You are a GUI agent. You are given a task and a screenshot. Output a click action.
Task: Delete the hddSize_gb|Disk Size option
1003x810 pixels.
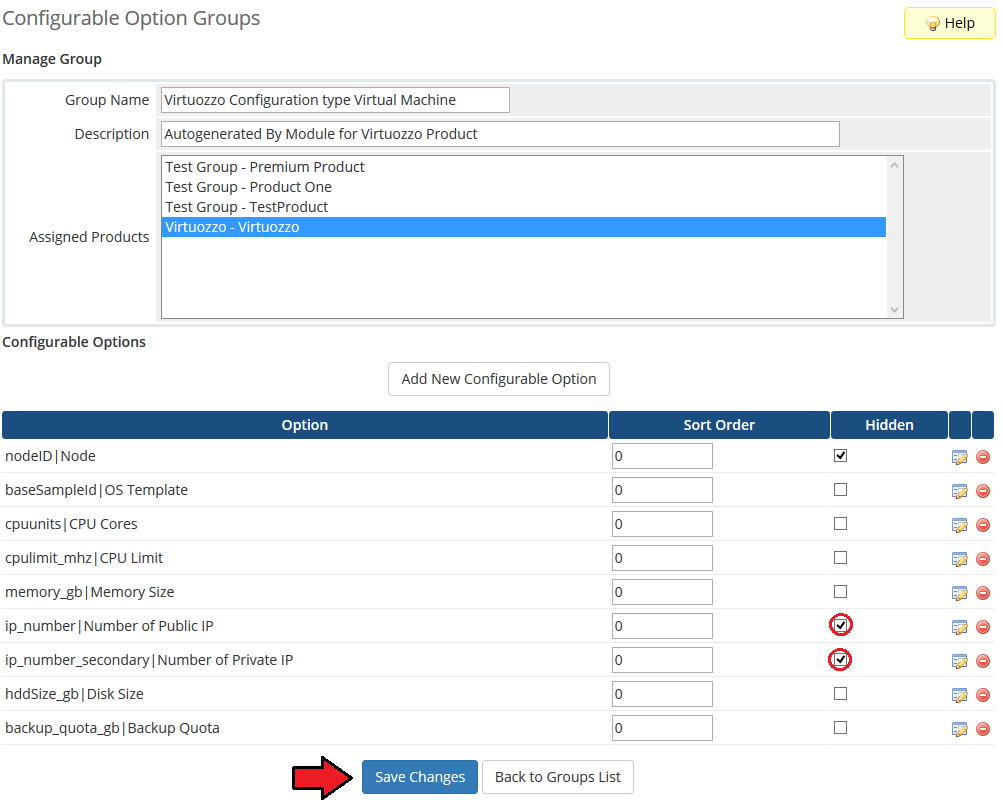click(x=983, y=695)
